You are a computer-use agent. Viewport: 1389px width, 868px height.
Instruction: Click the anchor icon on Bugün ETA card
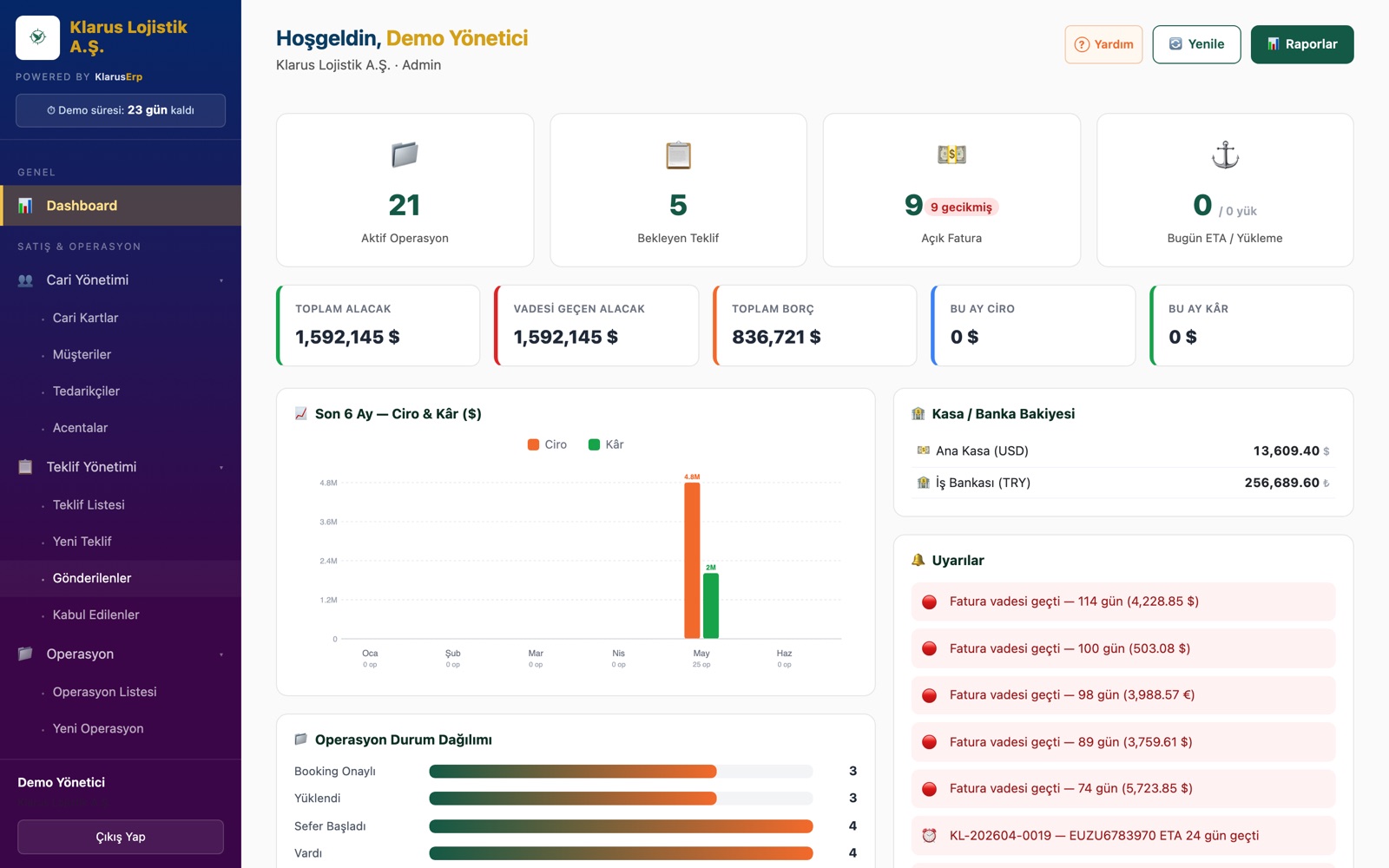1225,155
